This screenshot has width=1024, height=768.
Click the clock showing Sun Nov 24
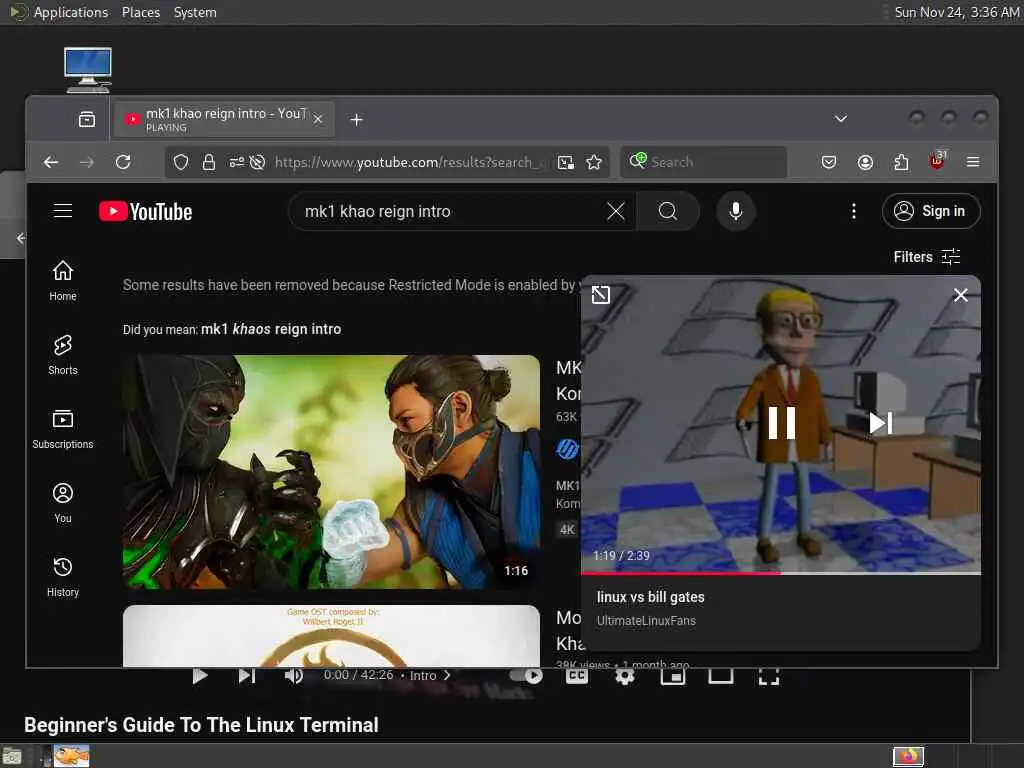[x=957, y=12]
